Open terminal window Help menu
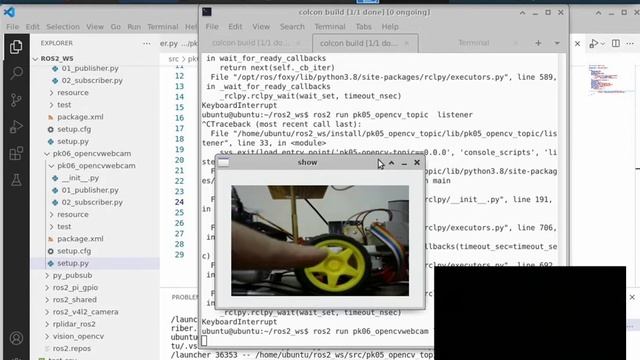Viewport: 640px width, 360px height. coord(390,27)
